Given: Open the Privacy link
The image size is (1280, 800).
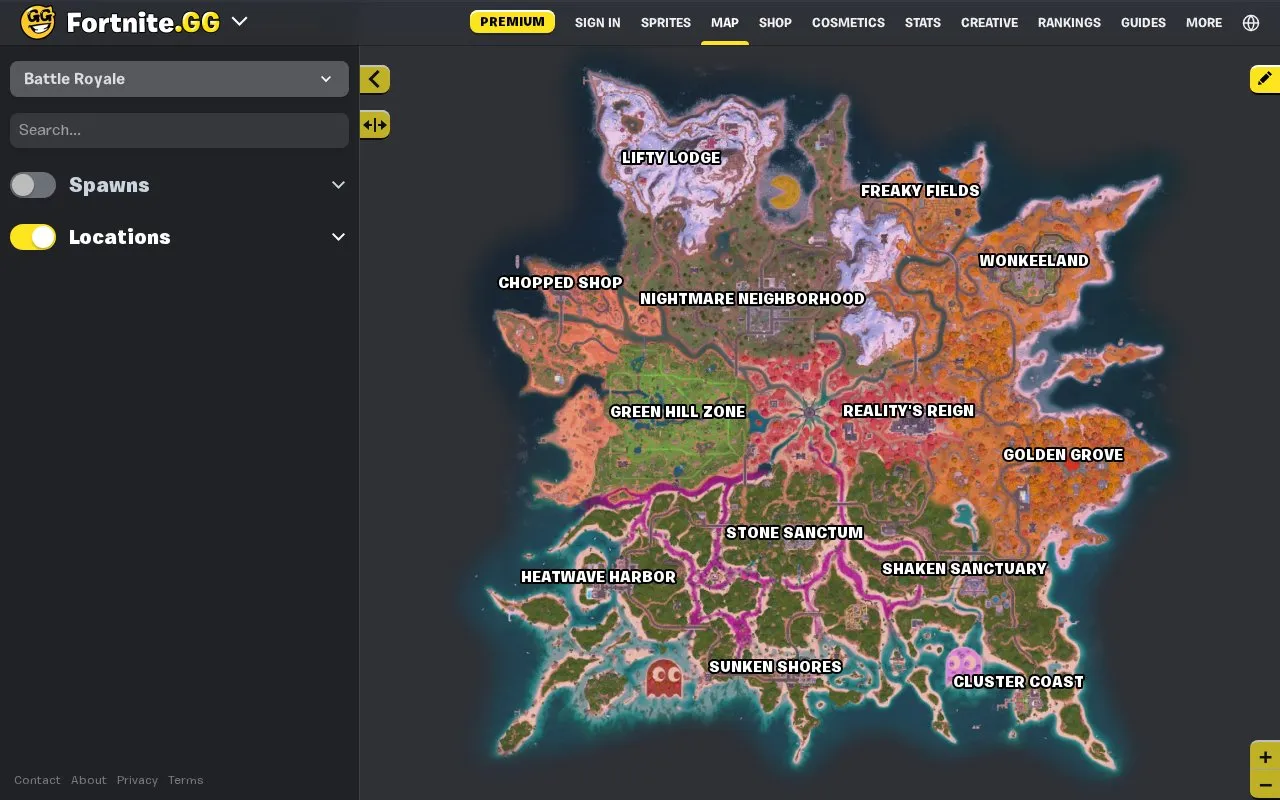Looking at the screenshot, I should [x=137, y=780].
